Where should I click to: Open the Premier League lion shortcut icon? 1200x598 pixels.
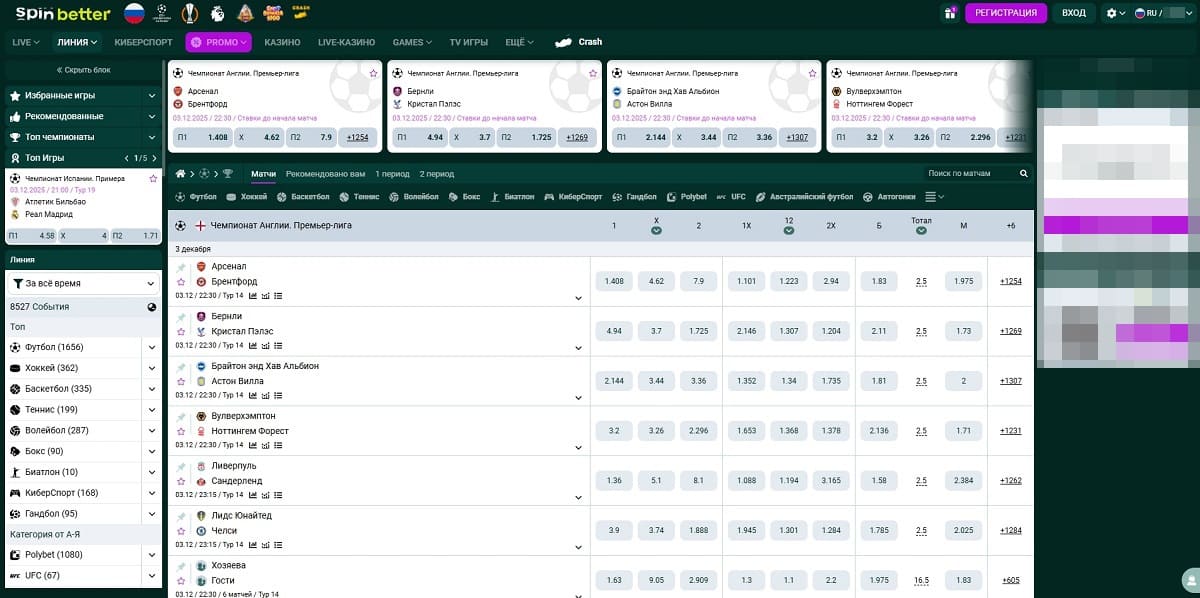click(218, 13)
